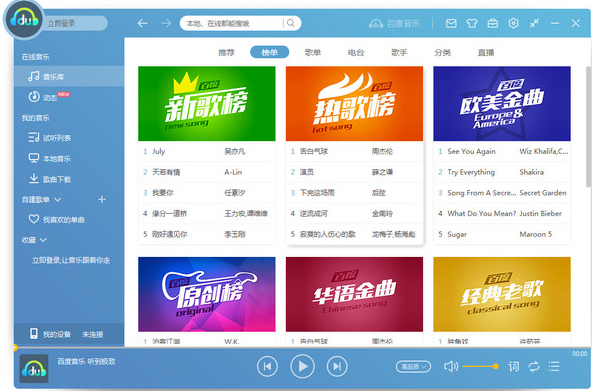Click the 立即登录,让音乐跟着你走 link
Screen dimensions: 592x391
[71, 260]
